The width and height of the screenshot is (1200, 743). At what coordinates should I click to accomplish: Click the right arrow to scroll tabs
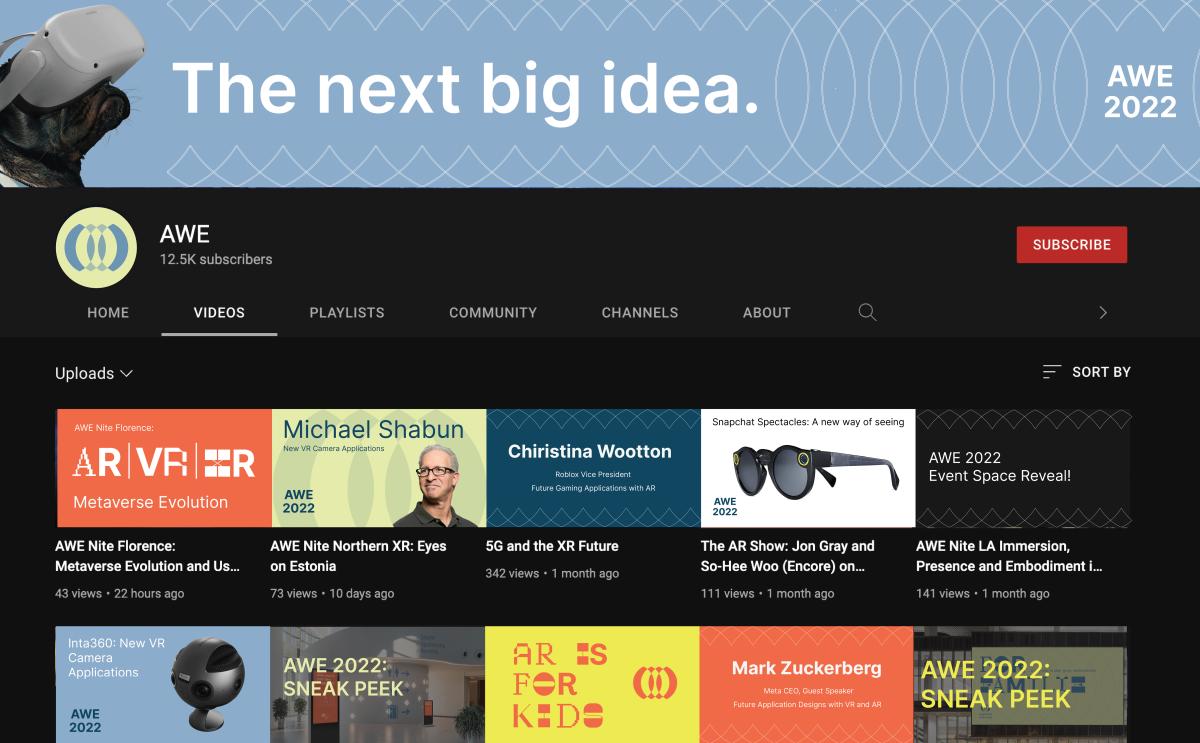tap(1103, 312)
